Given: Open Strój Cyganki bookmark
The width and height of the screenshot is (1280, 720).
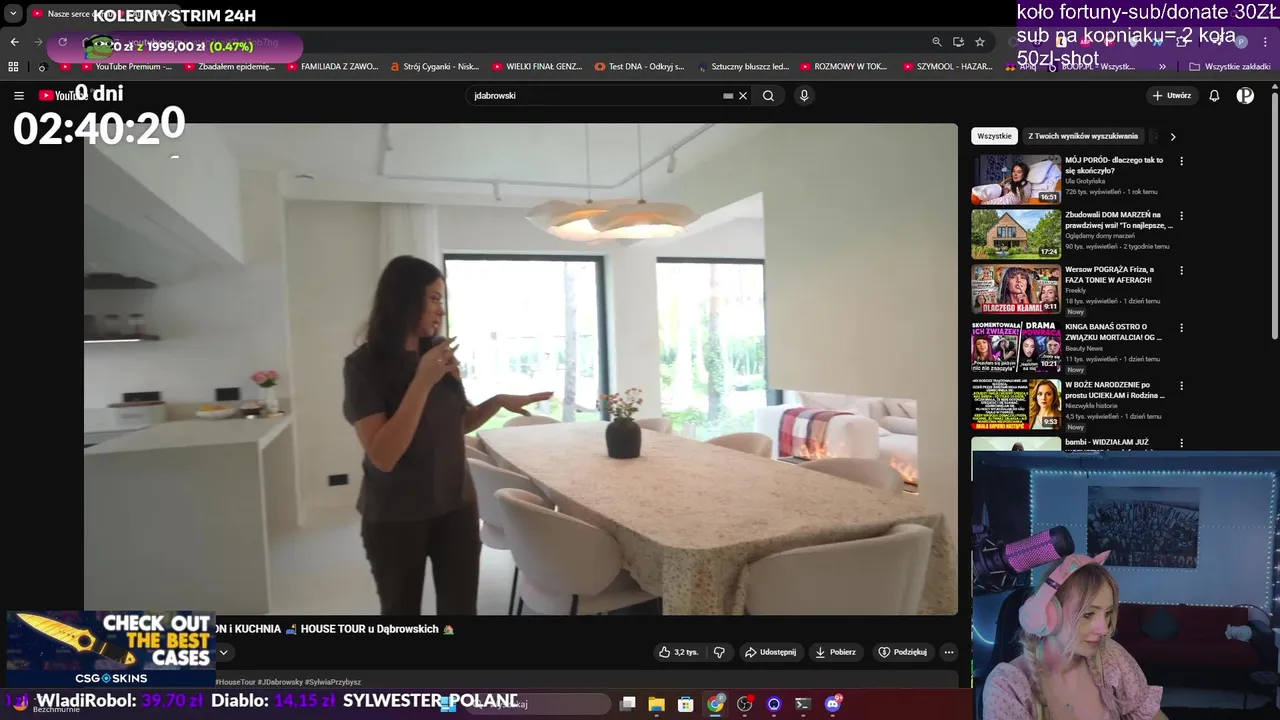Looking at the screenshot, I should 435,67.
